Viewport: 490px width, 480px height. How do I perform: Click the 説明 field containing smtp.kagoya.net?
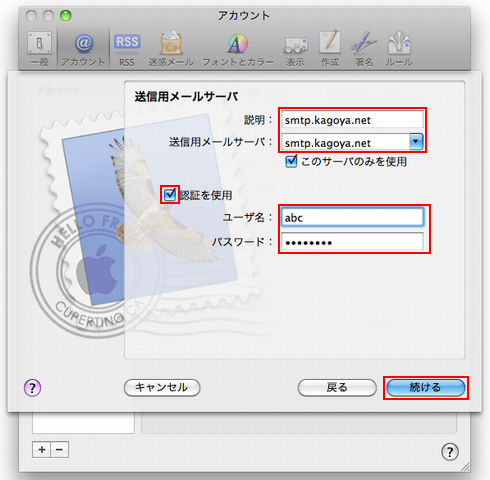[352, 119]
